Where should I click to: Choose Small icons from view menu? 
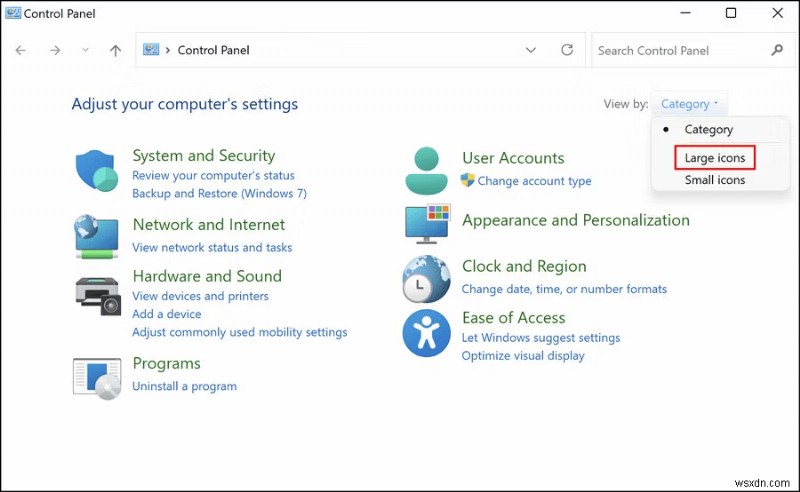click(714, 180)
